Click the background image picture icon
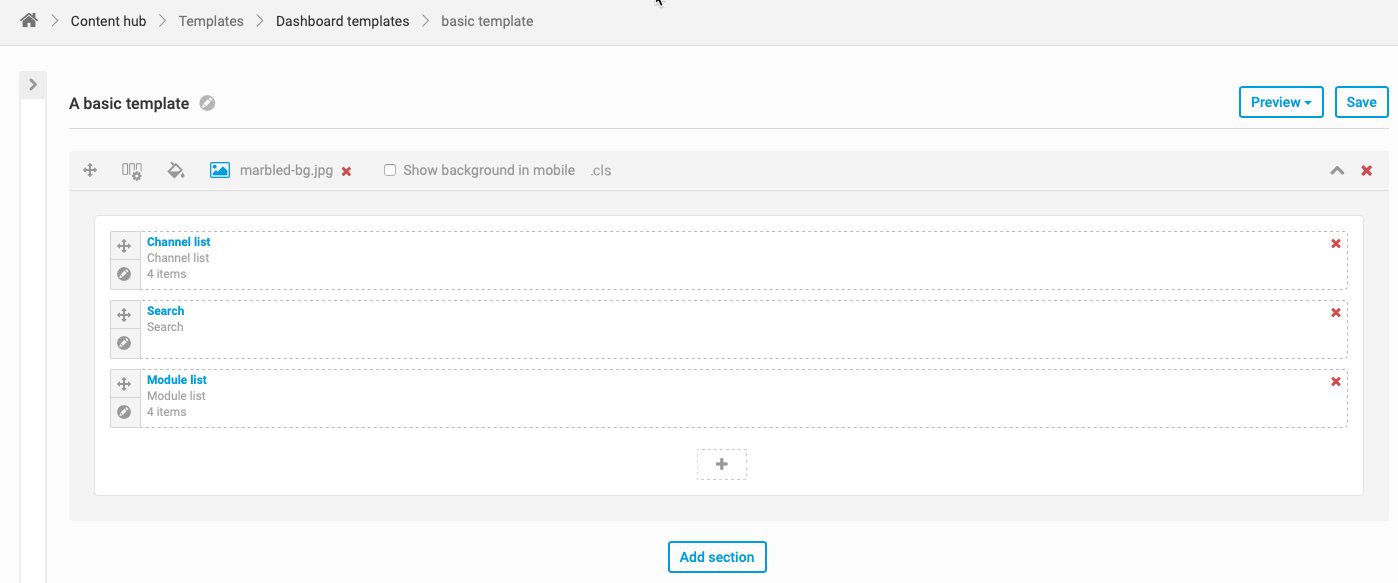 (x=220, y=170)
